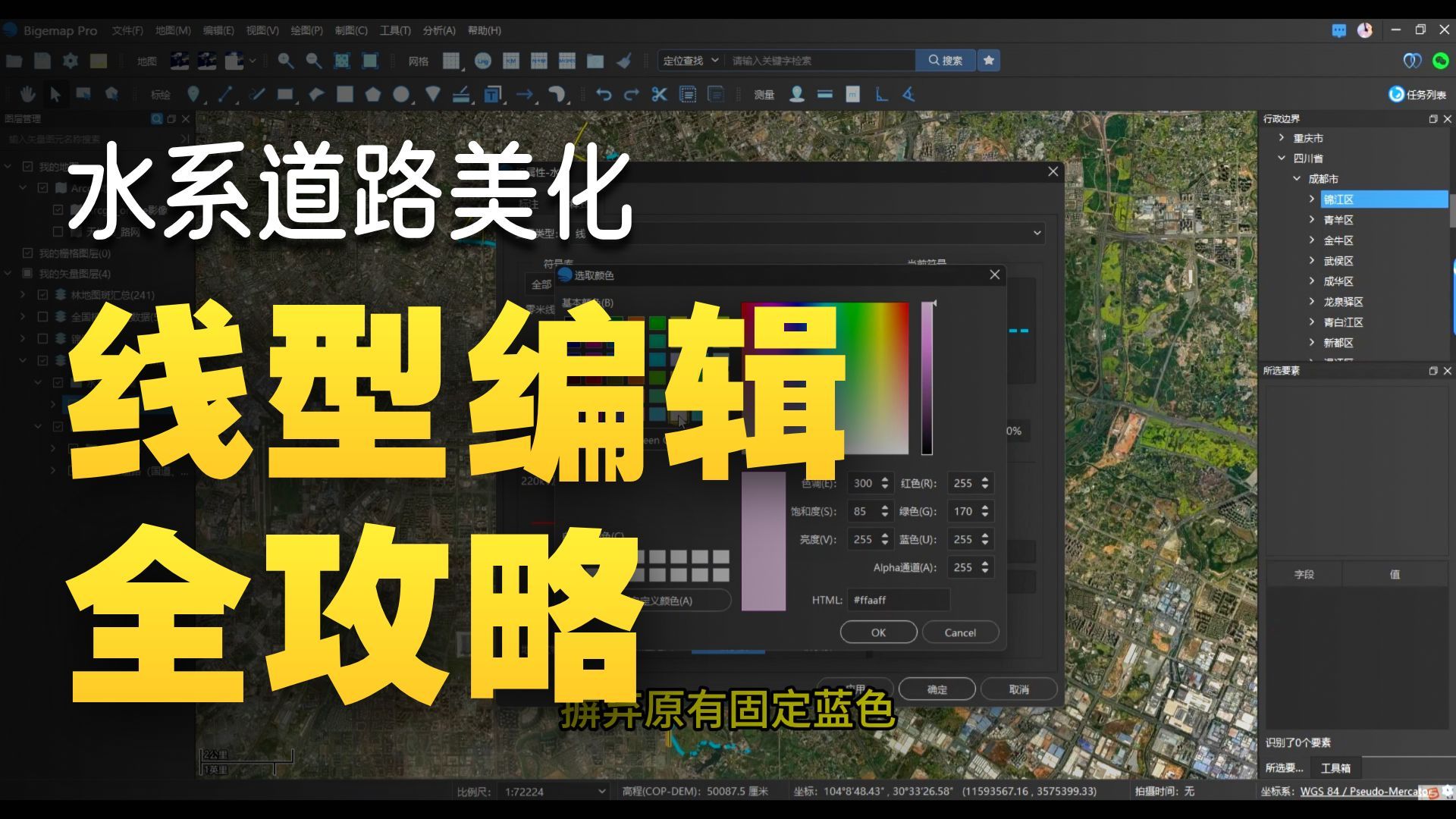Click Cancel in color picker dialog
The height and width of the screenshot is (819, 1456).
tap(960, 632)
